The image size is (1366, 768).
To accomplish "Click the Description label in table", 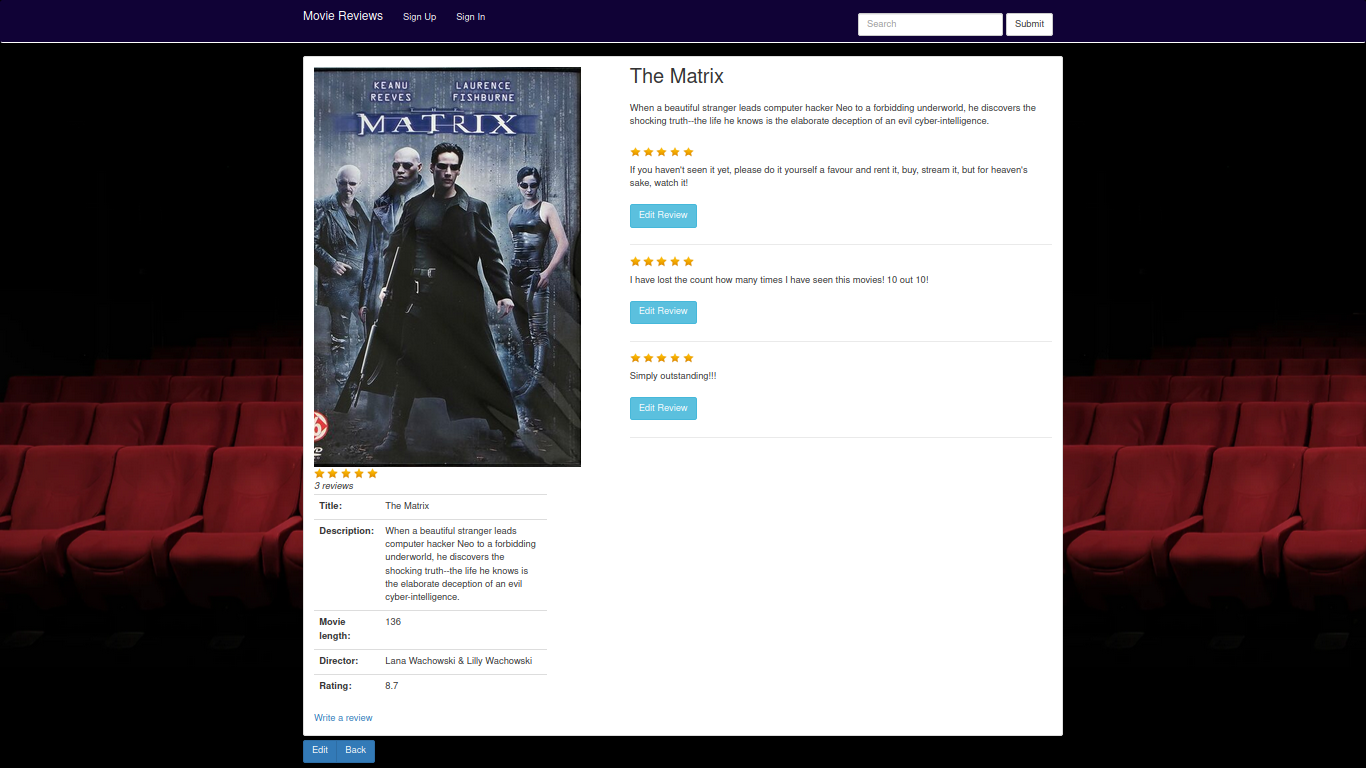I will coord(347,531).
